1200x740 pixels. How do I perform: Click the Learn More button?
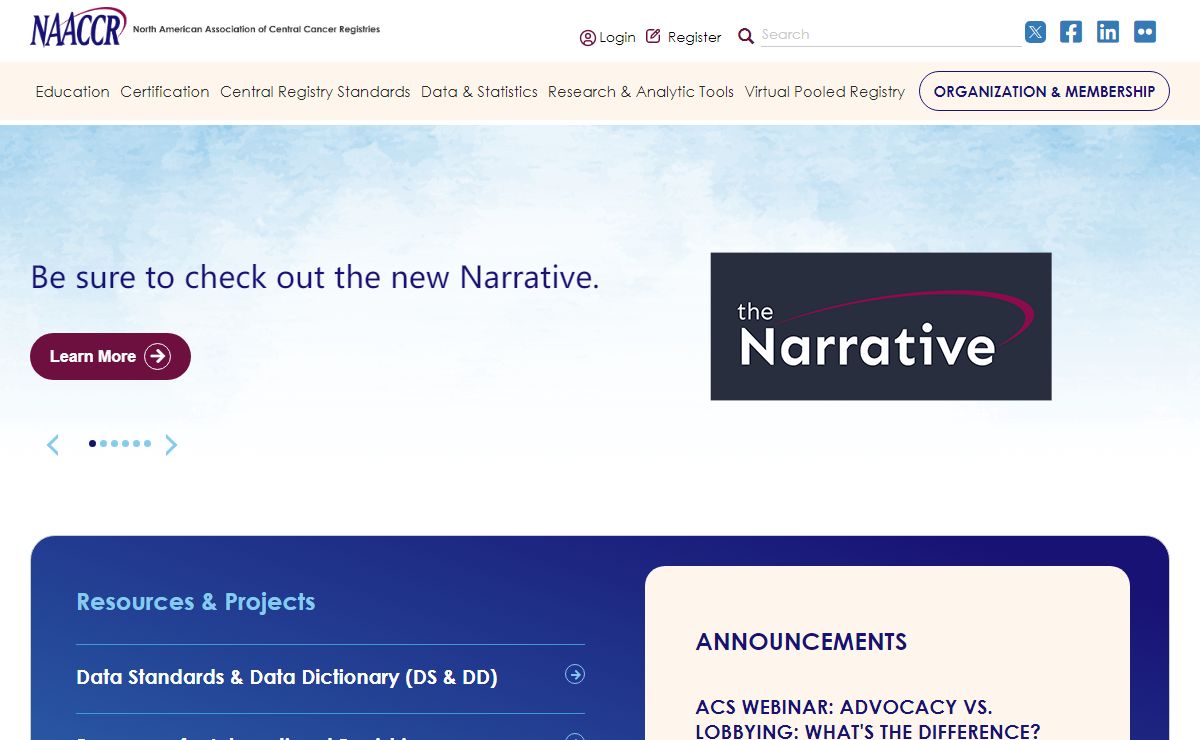(110, 356)
